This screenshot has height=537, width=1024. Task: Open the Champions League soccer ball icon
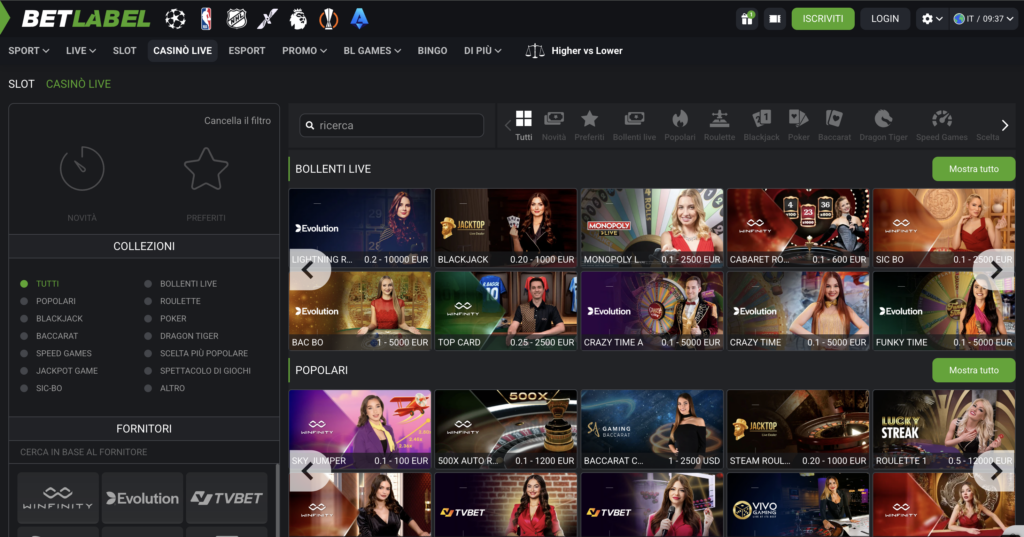tap(175, 19)
